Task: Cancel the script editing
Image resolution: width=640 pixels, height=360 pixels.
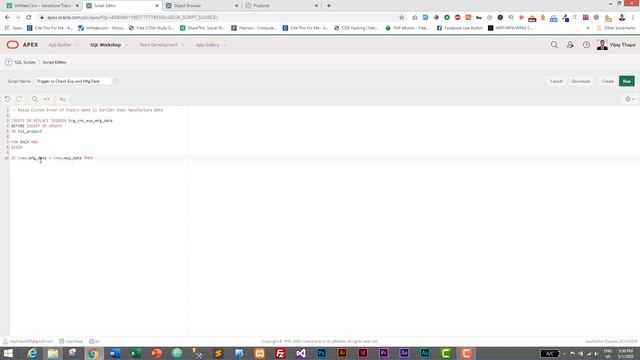Action: [x=556, y=81]
